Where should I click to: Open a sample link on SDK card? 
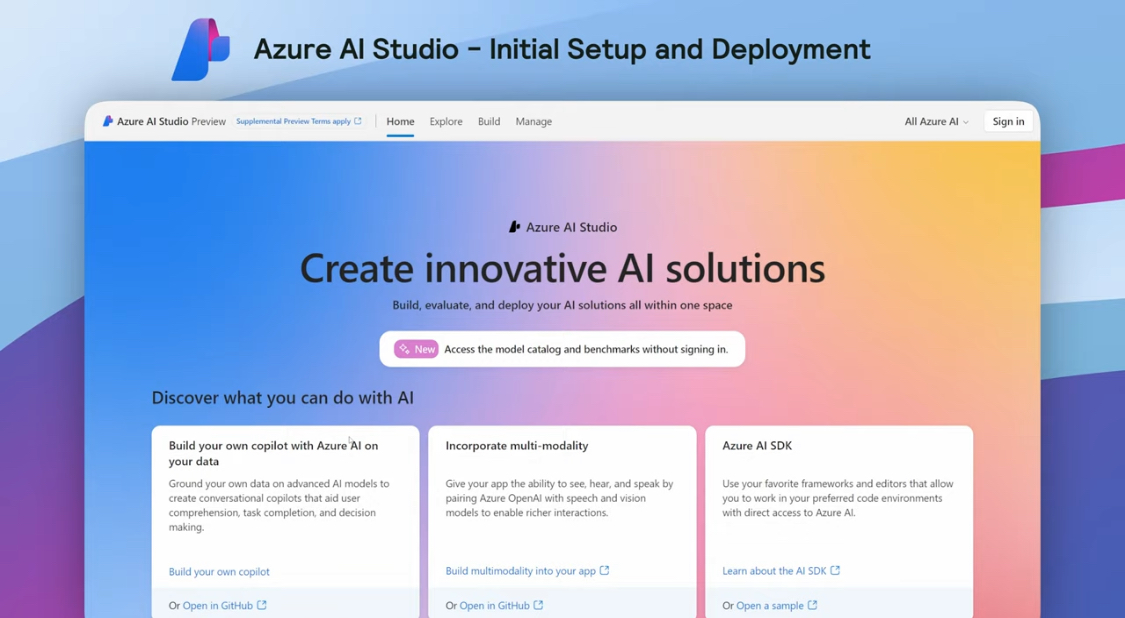(x=770, y=605)
